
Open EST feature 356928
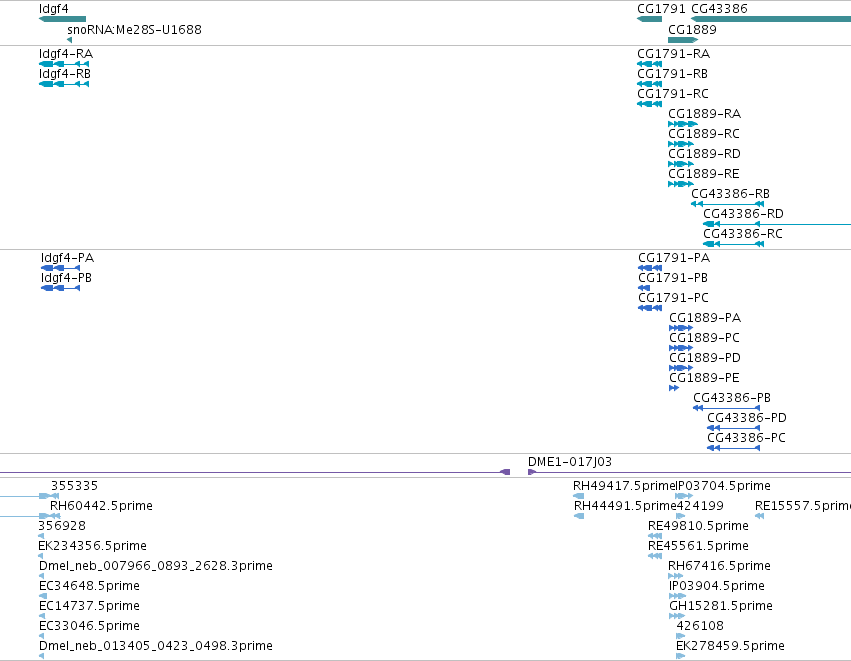tap(62, 526)
